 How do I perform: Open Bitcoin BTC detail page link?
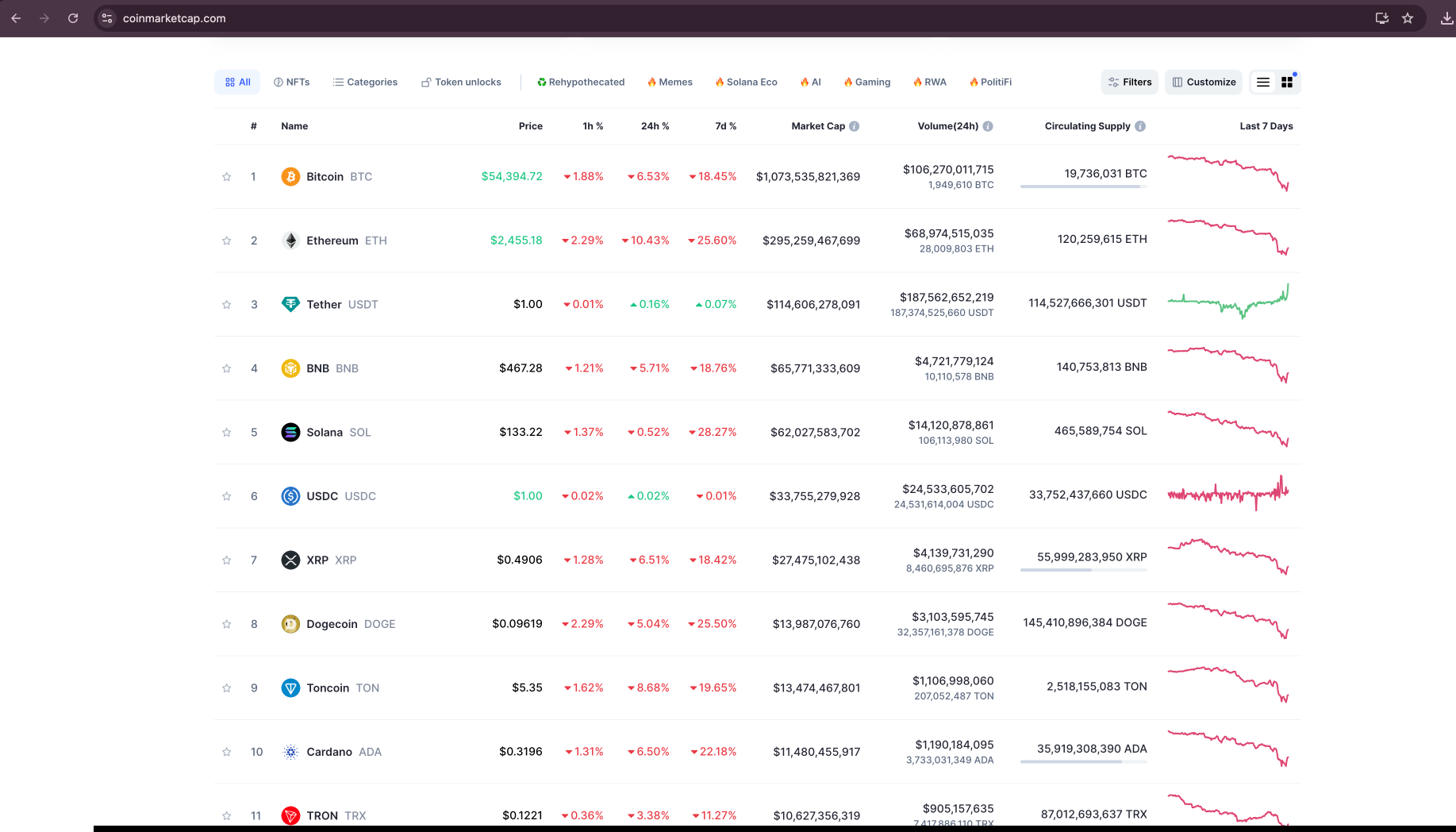339,176
